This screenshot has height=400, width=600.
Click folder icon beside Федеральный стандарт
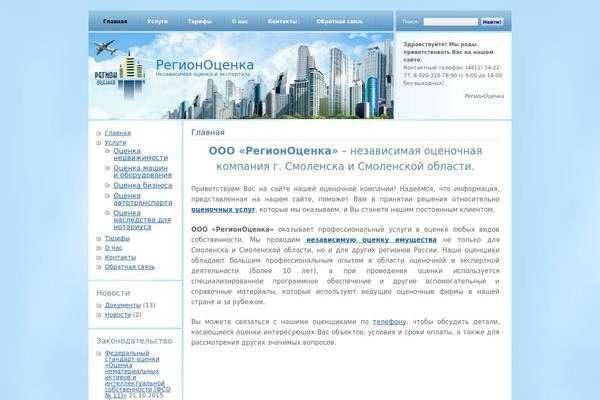99,353
